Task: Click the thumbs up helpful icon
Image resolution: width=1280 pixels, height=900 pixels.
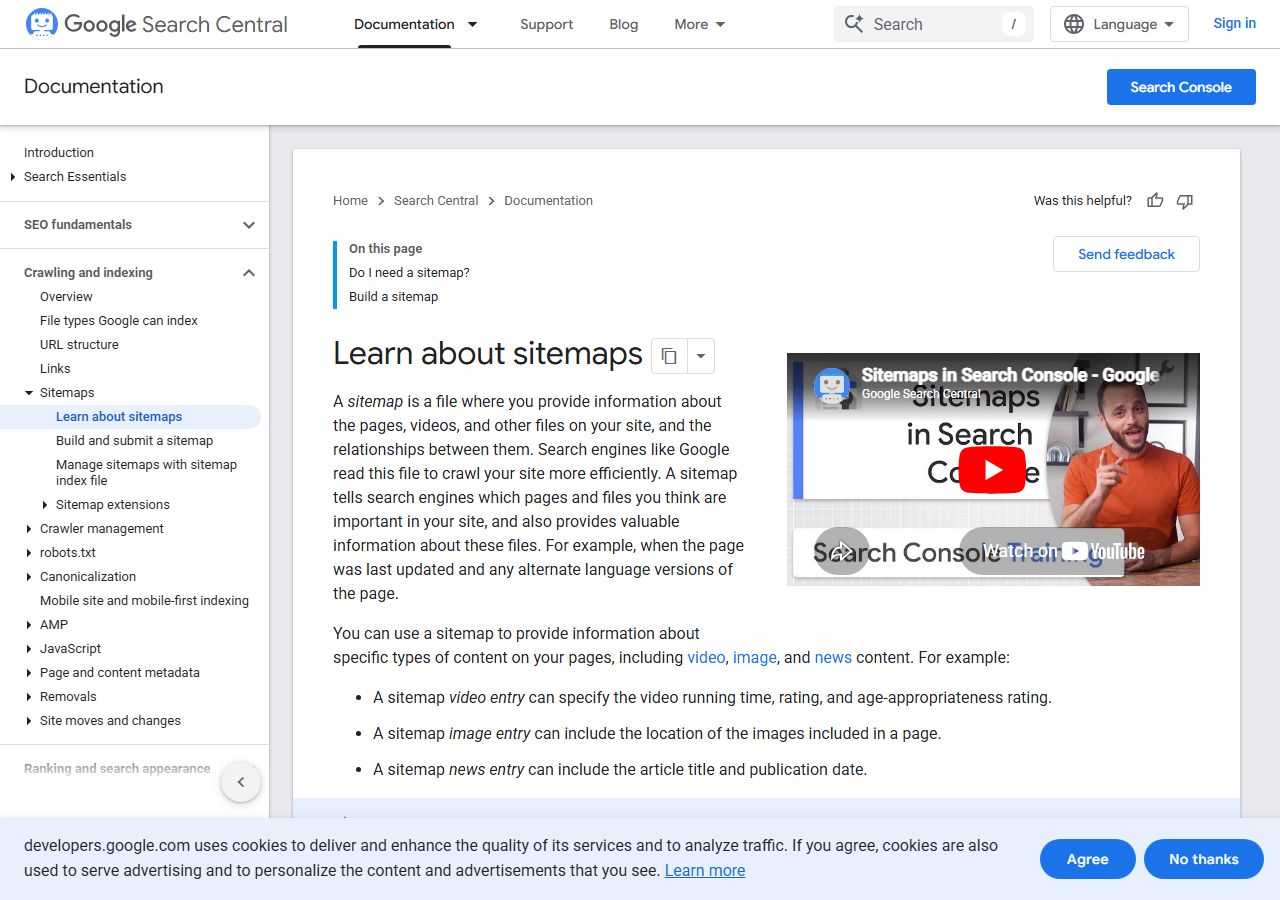Action: [x=1155, y=201]
